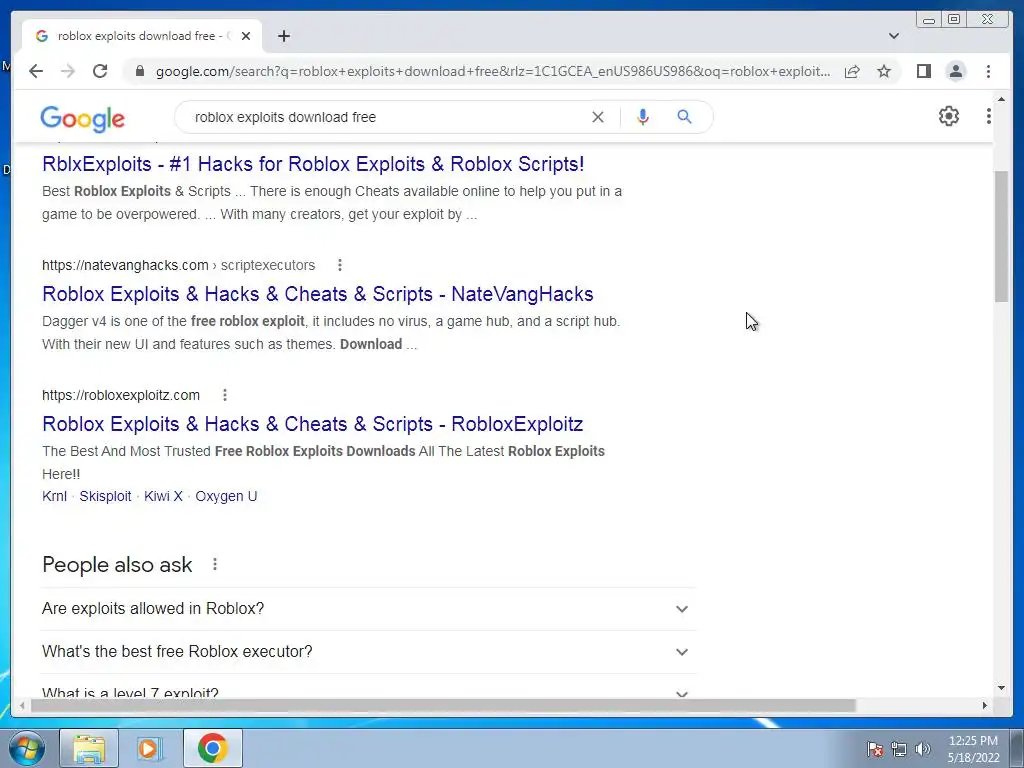This screenshot has height=768, width=1024.
Task: Click the scroll left arrow
Action: click(22, 705)
